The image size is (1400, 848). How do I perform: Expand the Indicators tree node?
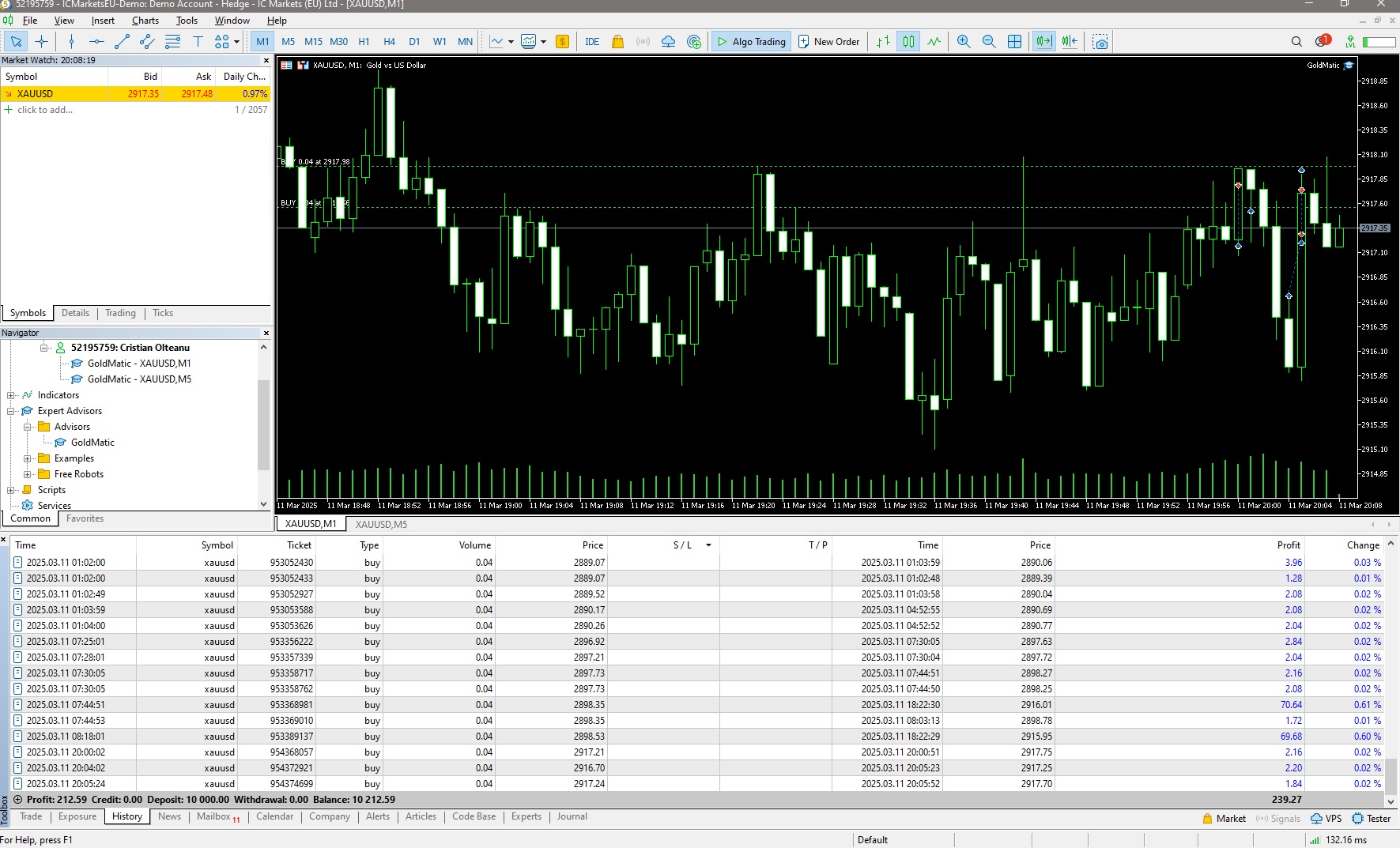click(x=11, y=395)
